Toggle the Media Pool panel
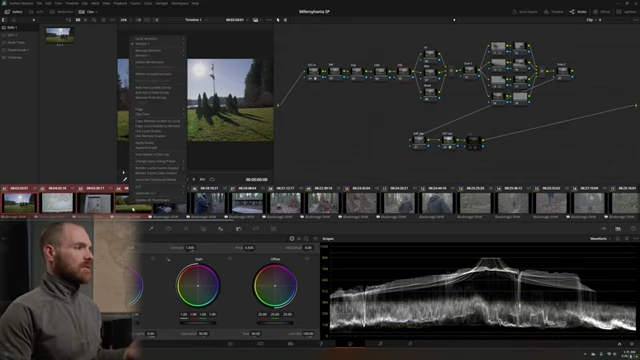640x360 pixels. tap(62, 12)
